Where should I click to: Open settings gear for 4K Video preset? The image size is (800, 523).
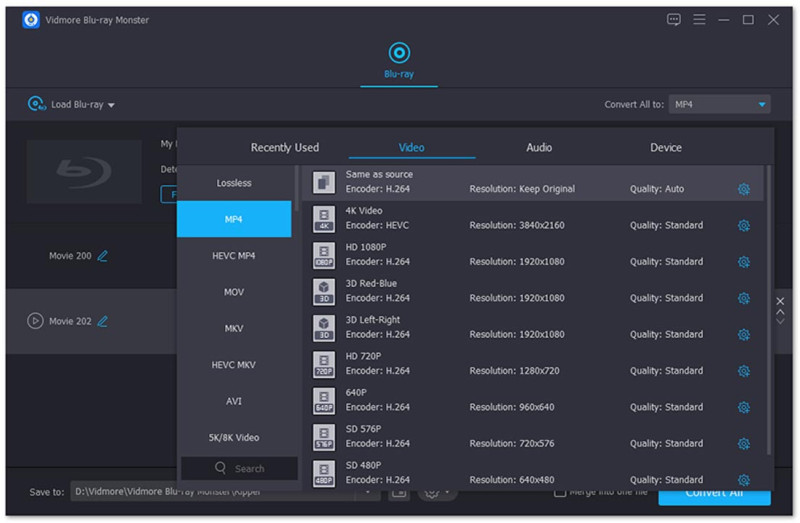click(743, 225)
